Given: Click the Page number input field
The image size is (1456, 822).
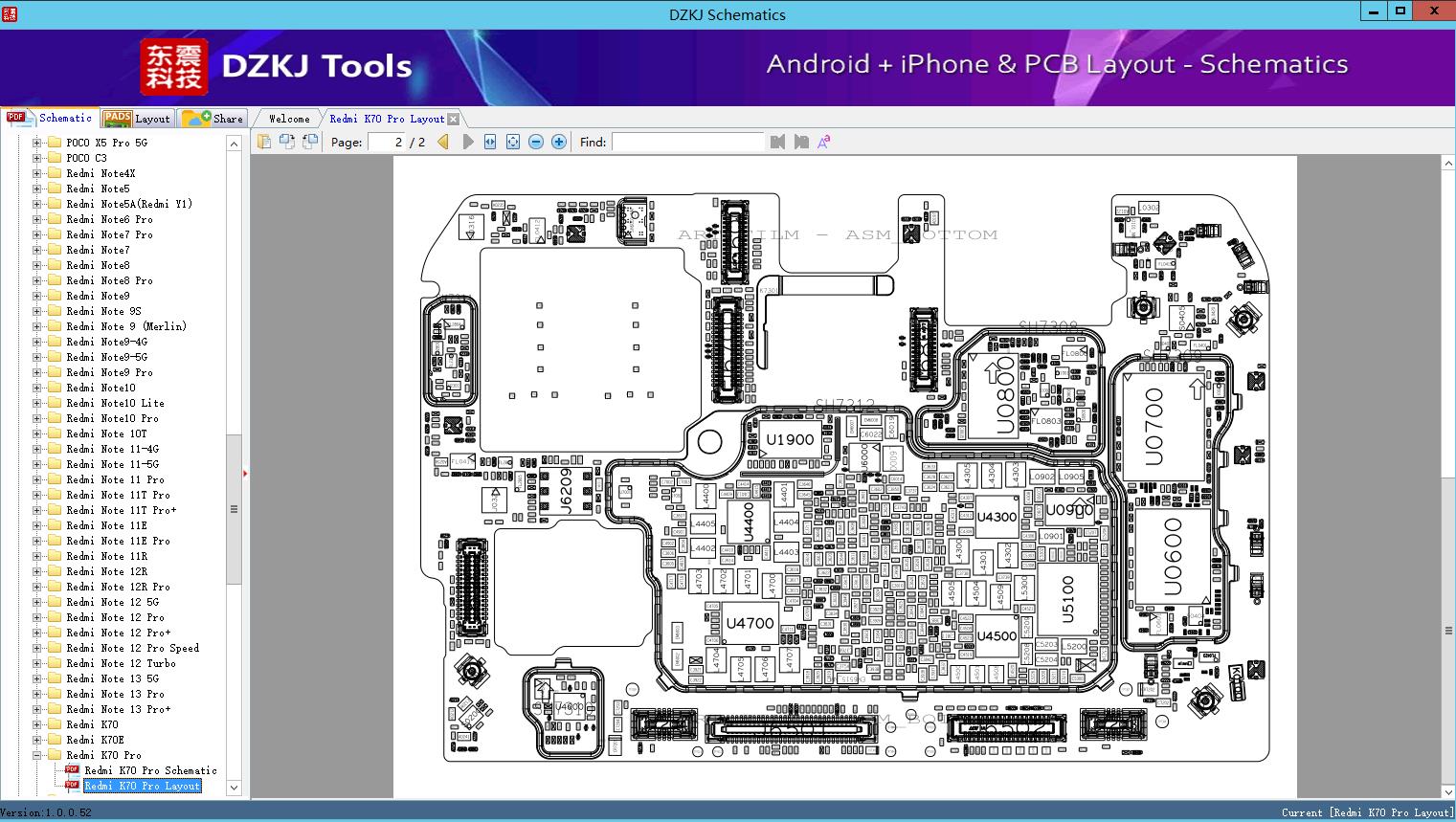Looking at the screenshot, I should pyautogui.click(x=385, y=142).
